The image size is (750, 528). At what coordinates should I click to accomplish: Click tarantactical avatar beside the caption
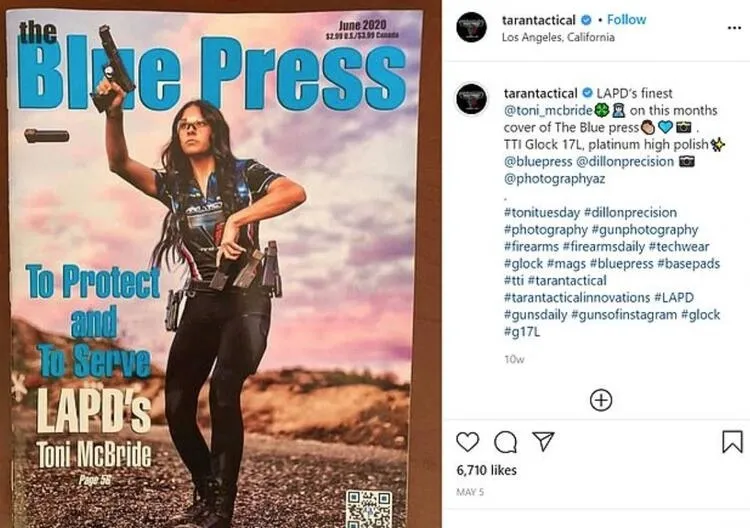[471, 99]
